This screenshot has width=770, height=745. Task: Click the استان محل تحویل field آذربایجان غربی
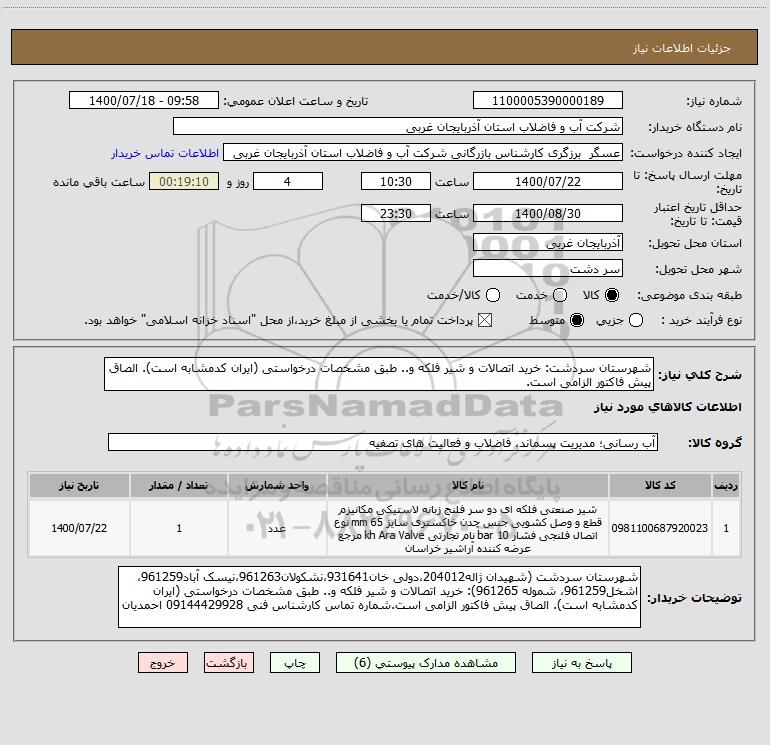click(548, 243)
